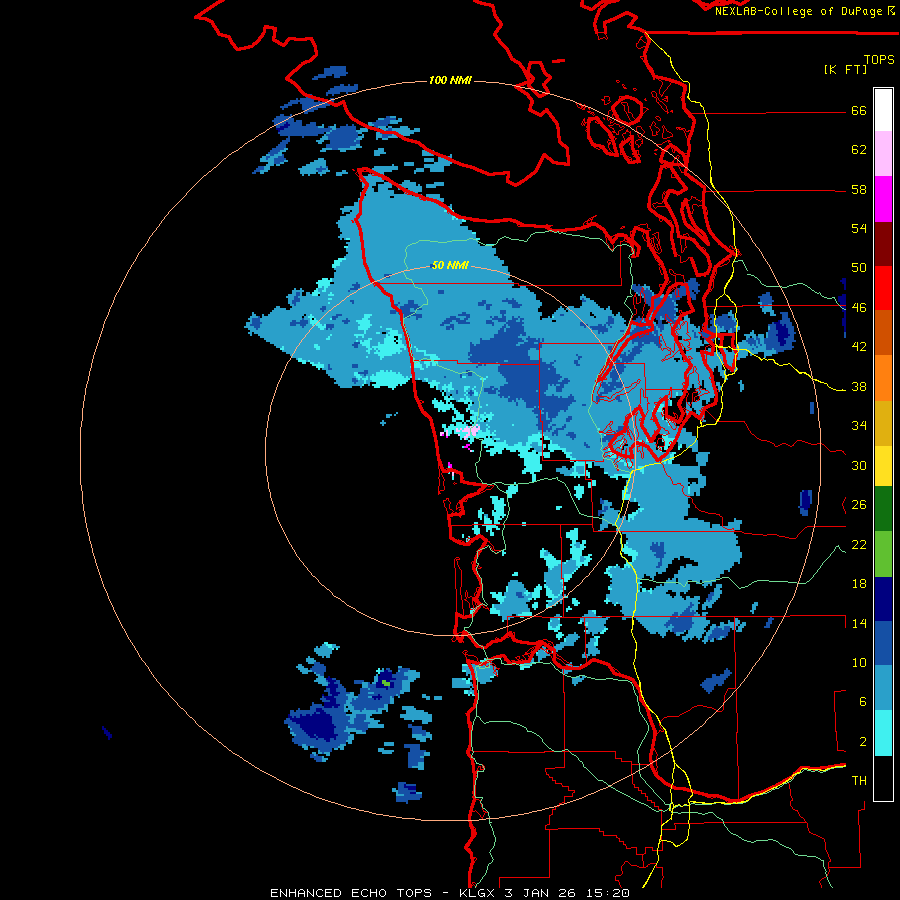Select the medium blue legend swatch
This screenshot has width=900, height=900.
coord(883,643)
